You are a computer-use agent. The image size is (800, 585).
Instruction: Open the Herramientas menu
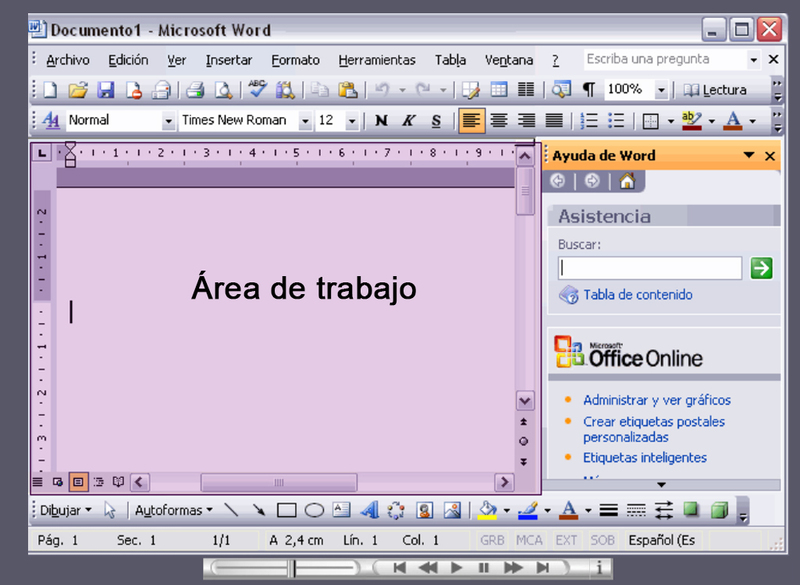coord(376,60)
